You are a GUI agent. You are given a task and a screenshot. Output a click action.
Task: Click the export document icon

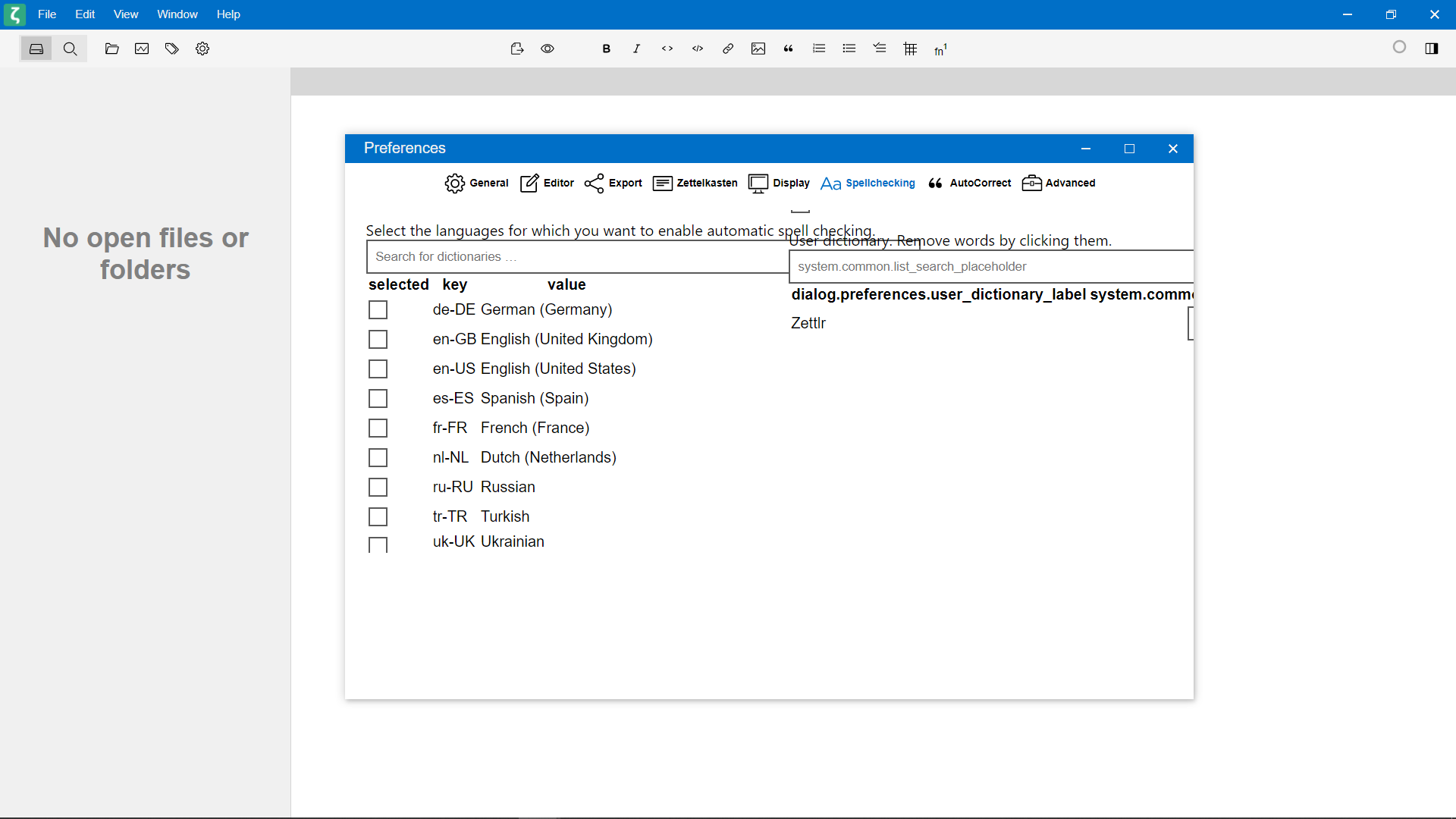tap(517, 49)
